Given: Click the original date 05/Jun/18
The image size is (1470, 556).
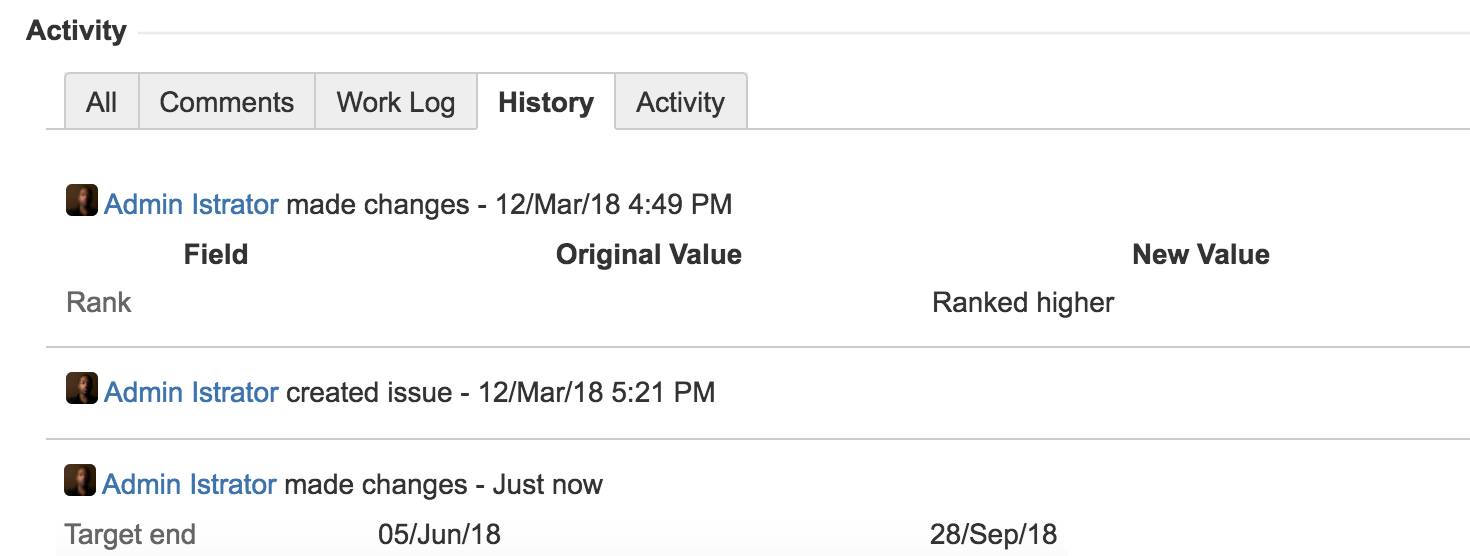Looking at the screenshot, I should click(440, 535).
